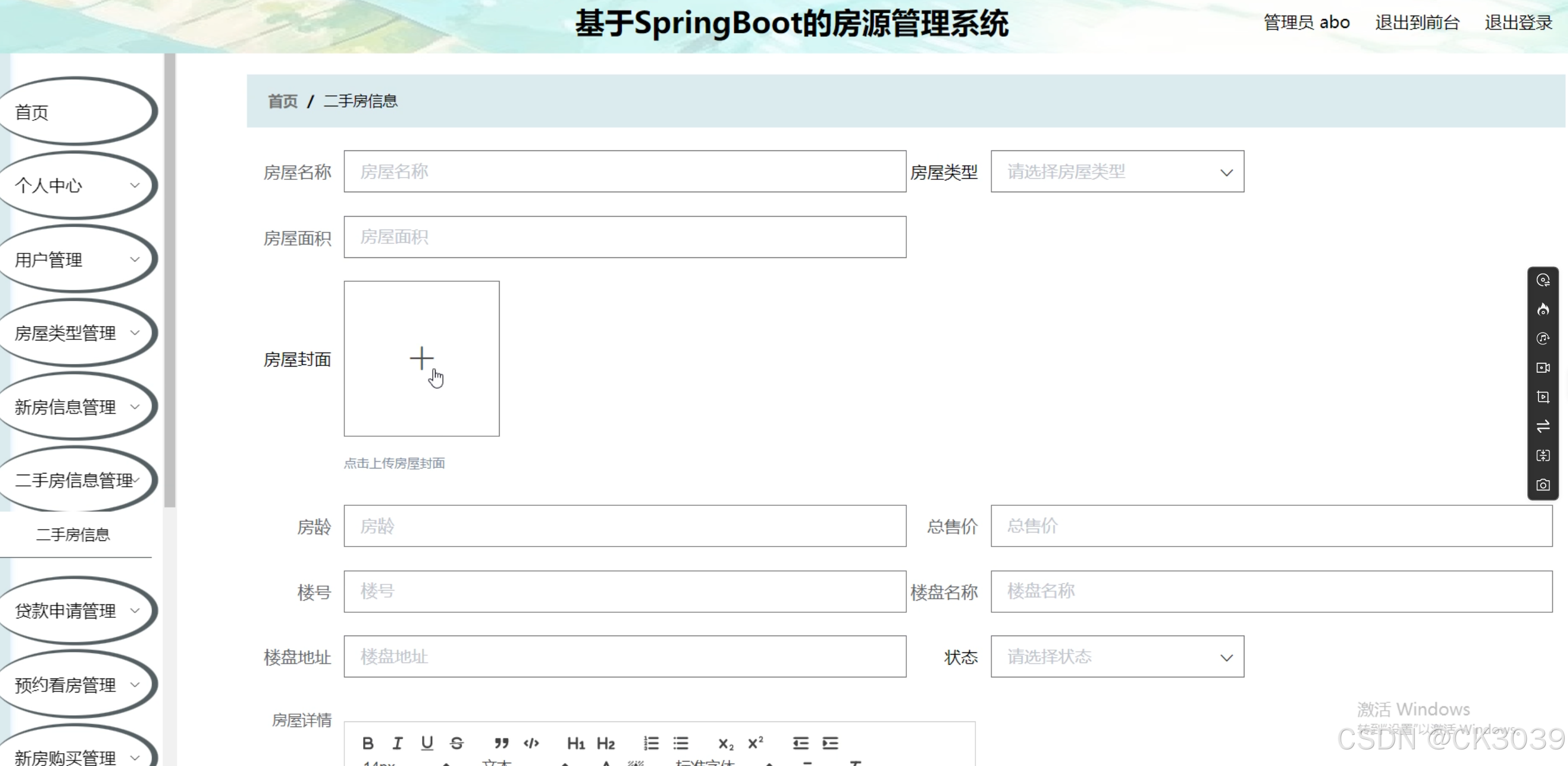Open the 房屋类型 dropdown

1117,172
